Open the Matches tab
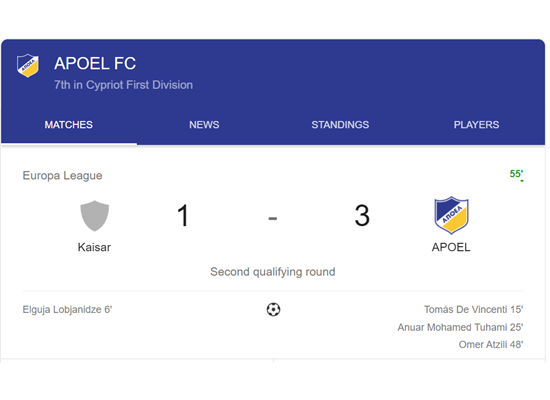Image resolution: width=550 pixels, height=400 pixels. (69, 125)
